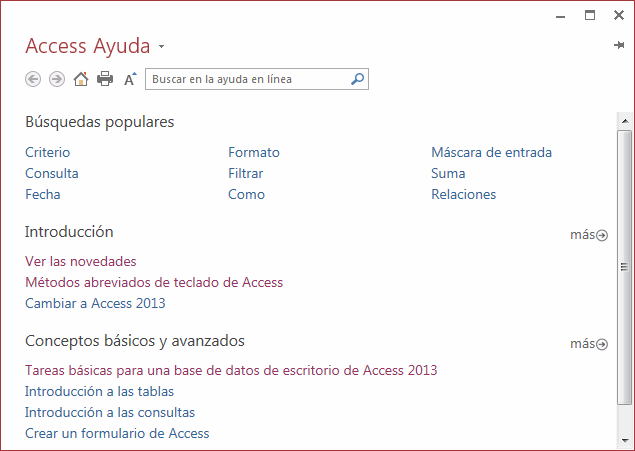Open Introducción a las tablas topic

tap(99, 391)
